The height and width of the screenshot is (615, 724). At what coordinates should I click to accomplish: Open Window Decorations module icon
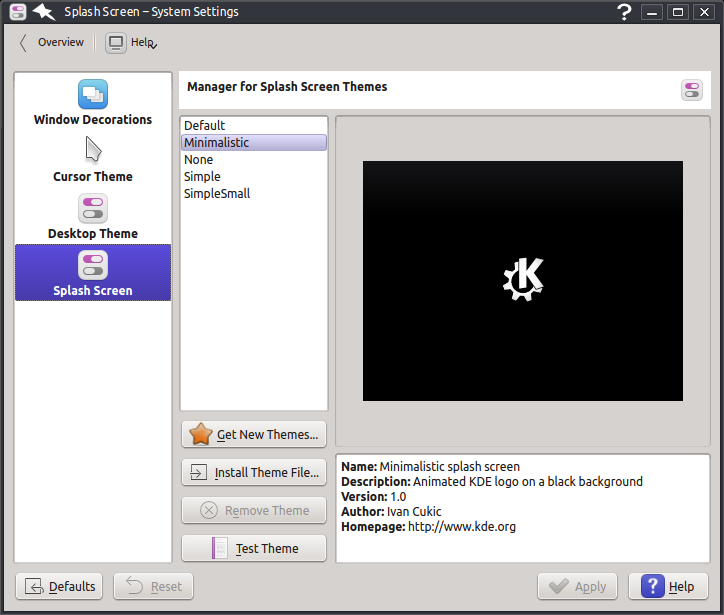(93, 94)
